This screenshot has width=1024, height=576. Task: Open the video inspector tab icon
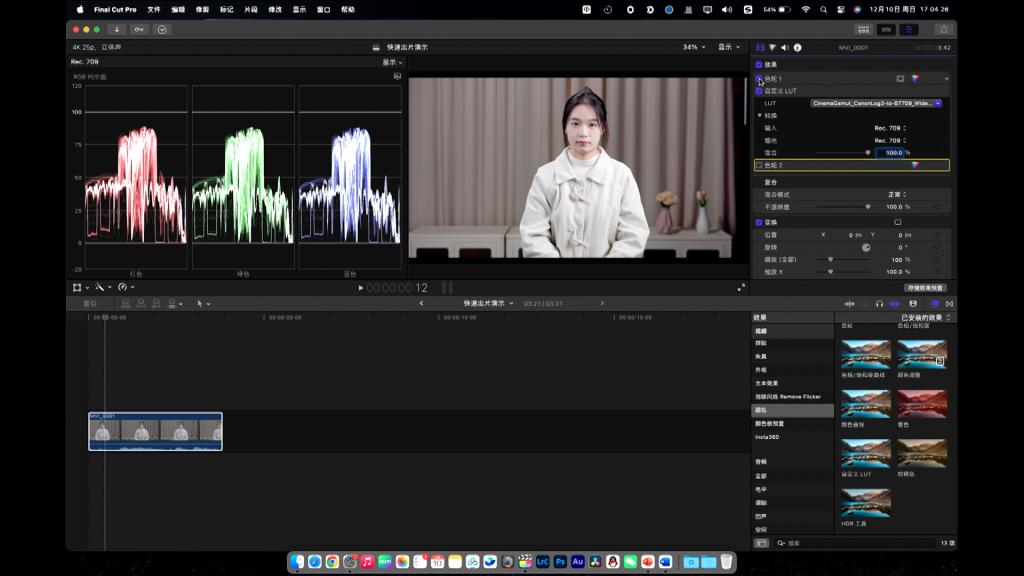[760, 47]
